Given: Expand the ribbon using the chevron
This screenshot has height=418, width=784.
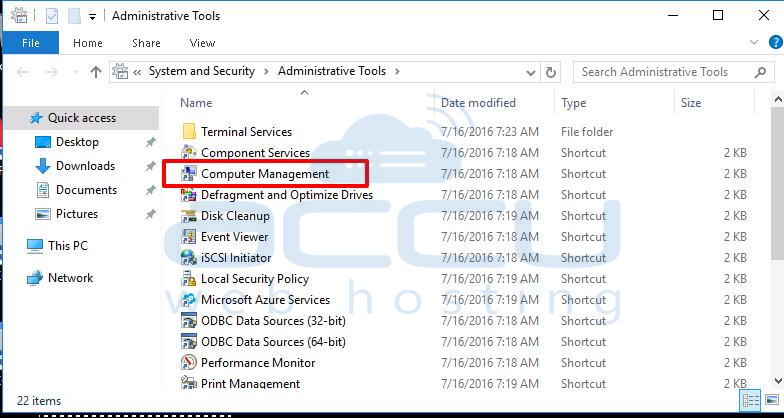Looking at the screenshot, I should pyautogui.click(x=754, y=43).
